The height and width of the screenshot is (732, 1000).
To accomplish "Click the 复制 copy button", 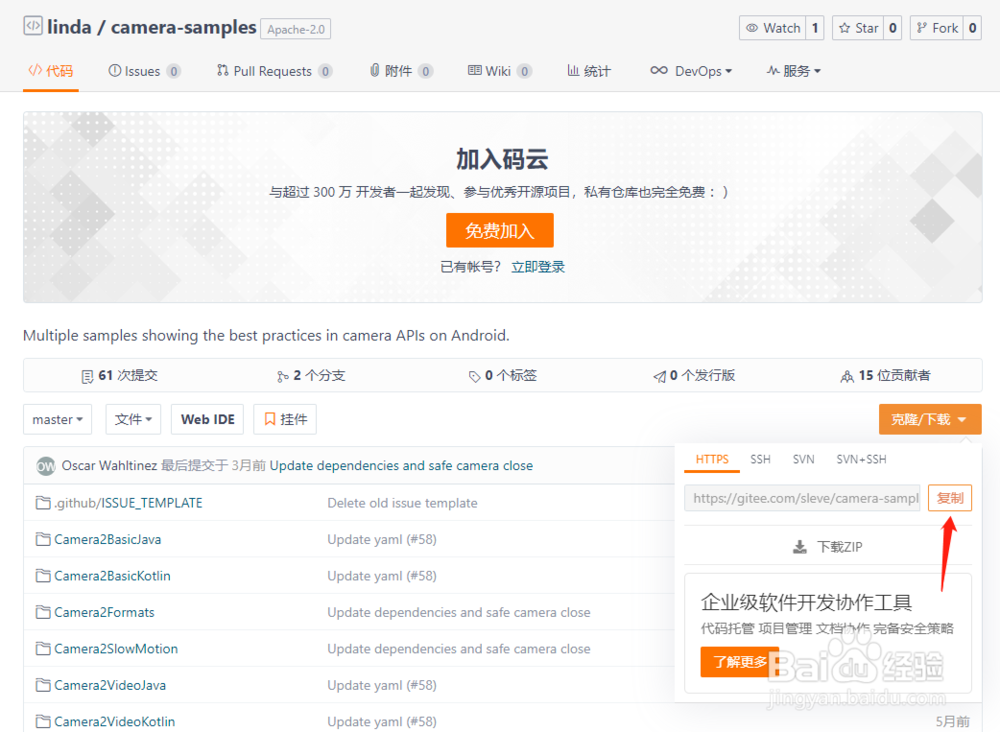I will (950, 498).
